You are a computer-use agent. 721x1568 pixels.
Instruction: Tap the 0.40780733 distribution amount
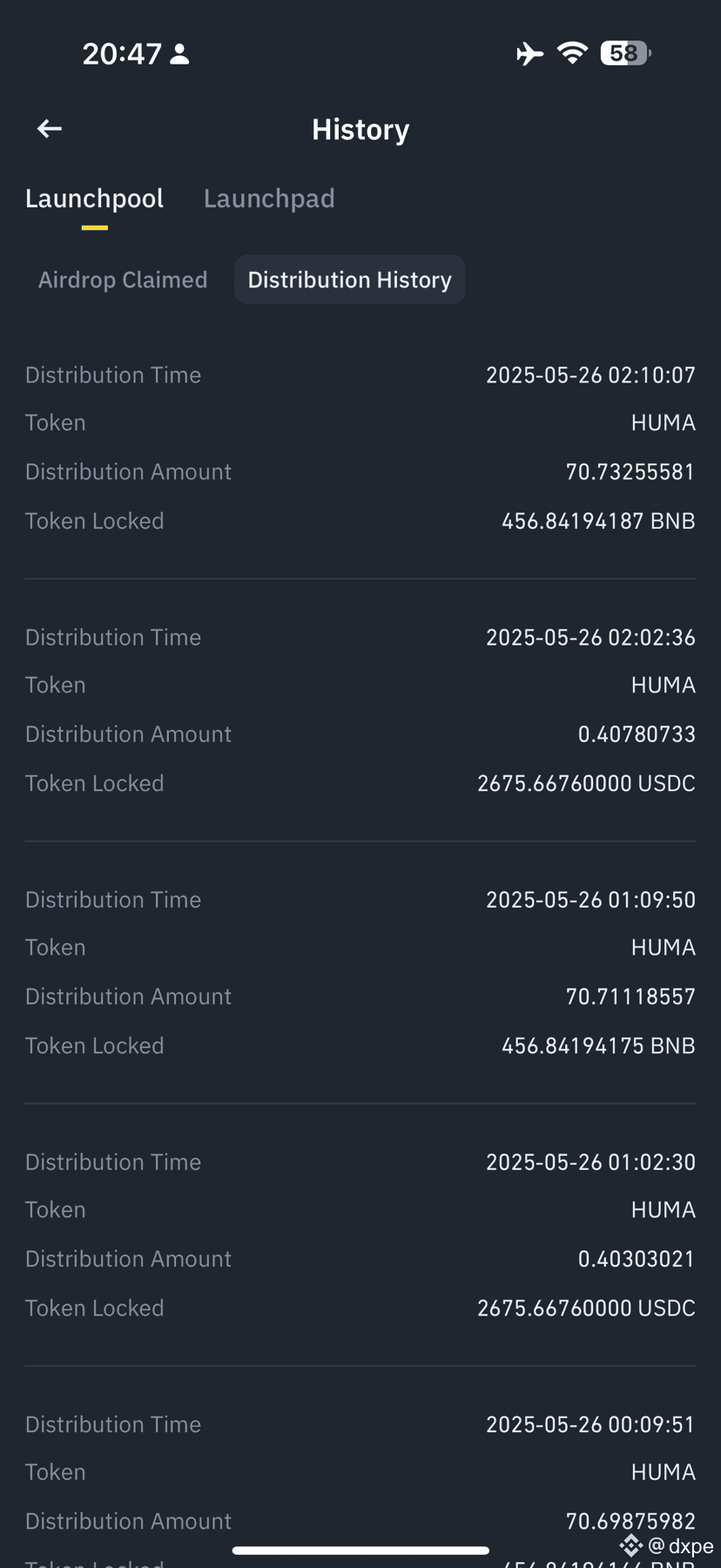(637, 734)
